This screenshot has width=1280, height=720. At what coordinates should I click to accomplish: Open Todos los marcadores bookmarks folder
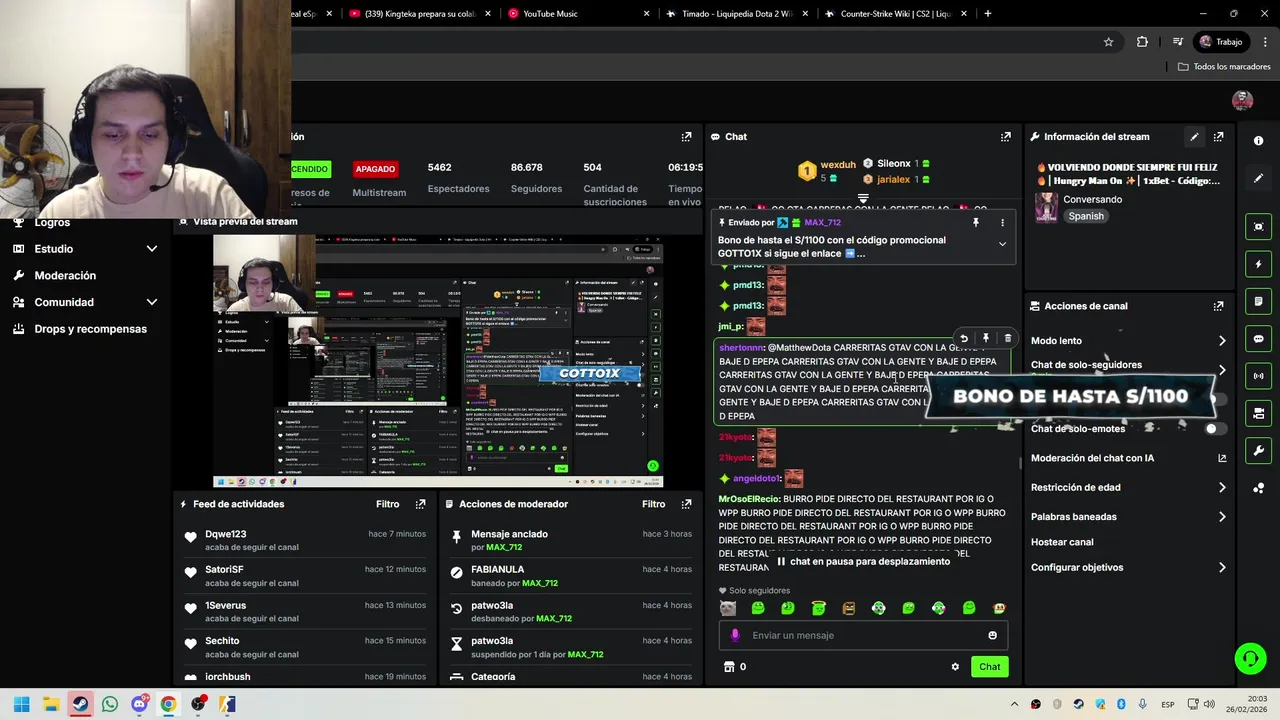click(x=1224, y=67)
